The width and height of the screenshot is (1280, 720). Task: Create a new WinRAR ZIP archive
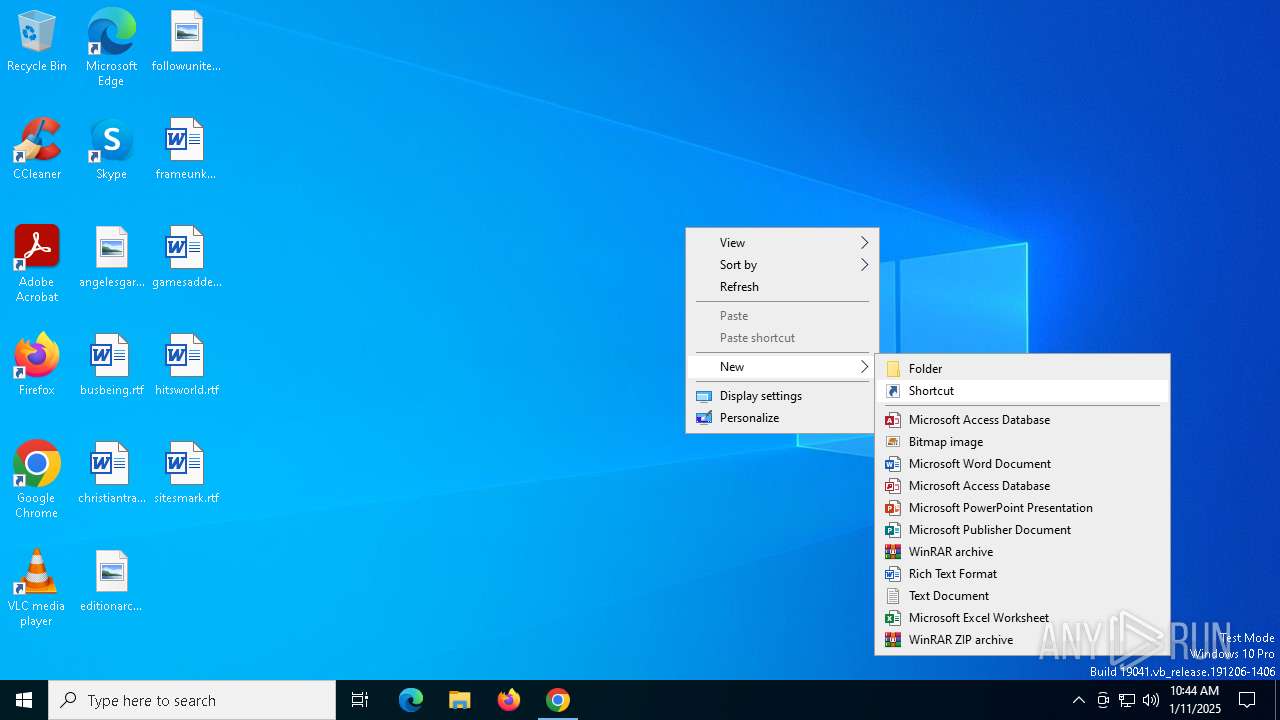tap(1022, 640)
